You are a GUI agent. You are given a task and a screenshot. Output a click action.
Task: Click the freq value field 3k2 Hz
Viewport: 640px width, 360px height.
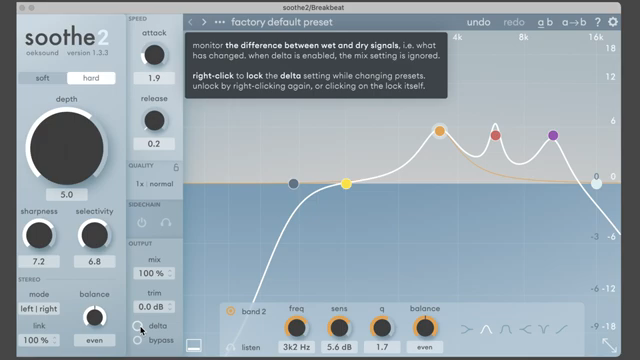pos(297,347)
